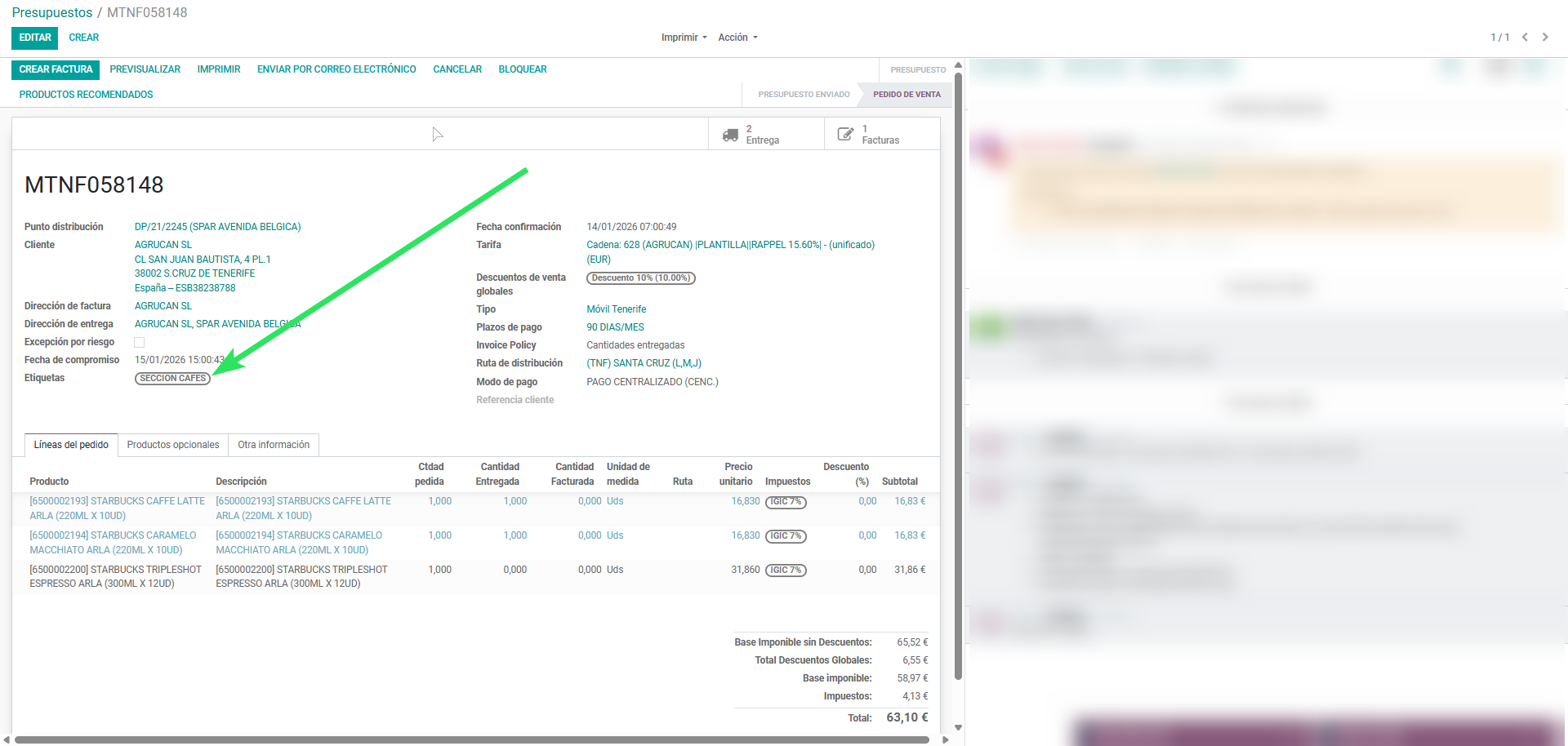
Task: Click scroll down arrow of form scrollbar
Action: pyautogui.click(x=958, y=727)
